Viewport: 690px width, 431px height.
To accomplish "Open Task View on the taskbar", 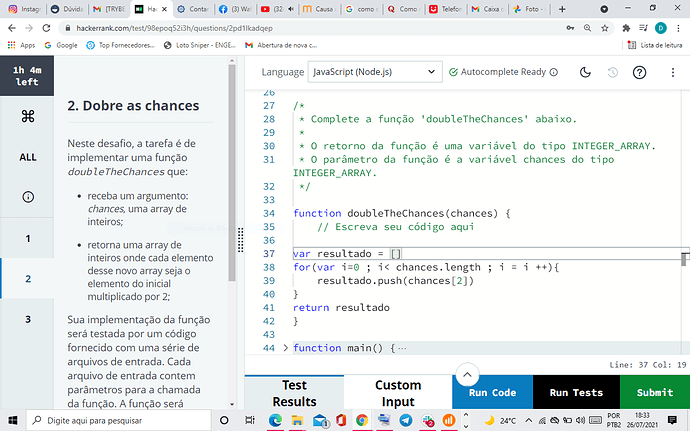I will pyautogui.click(x=250, y=420).
